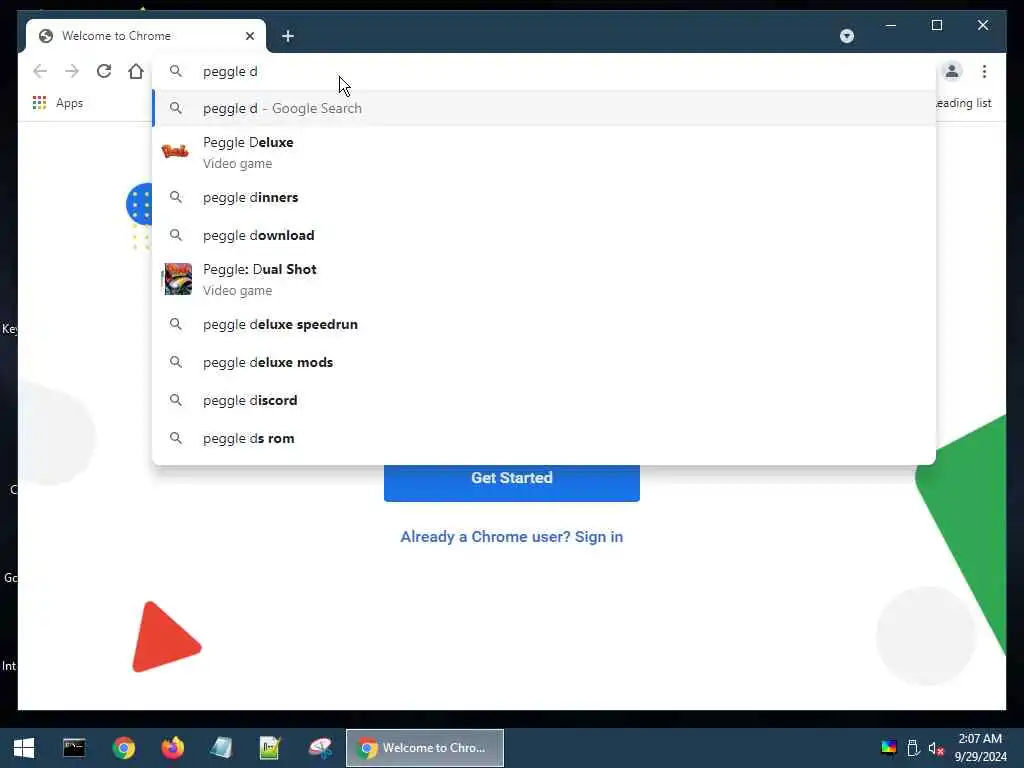Launch Firefox from the taskbar
The height and width of the screenshot is (768, 1024).
pos(172,748)
